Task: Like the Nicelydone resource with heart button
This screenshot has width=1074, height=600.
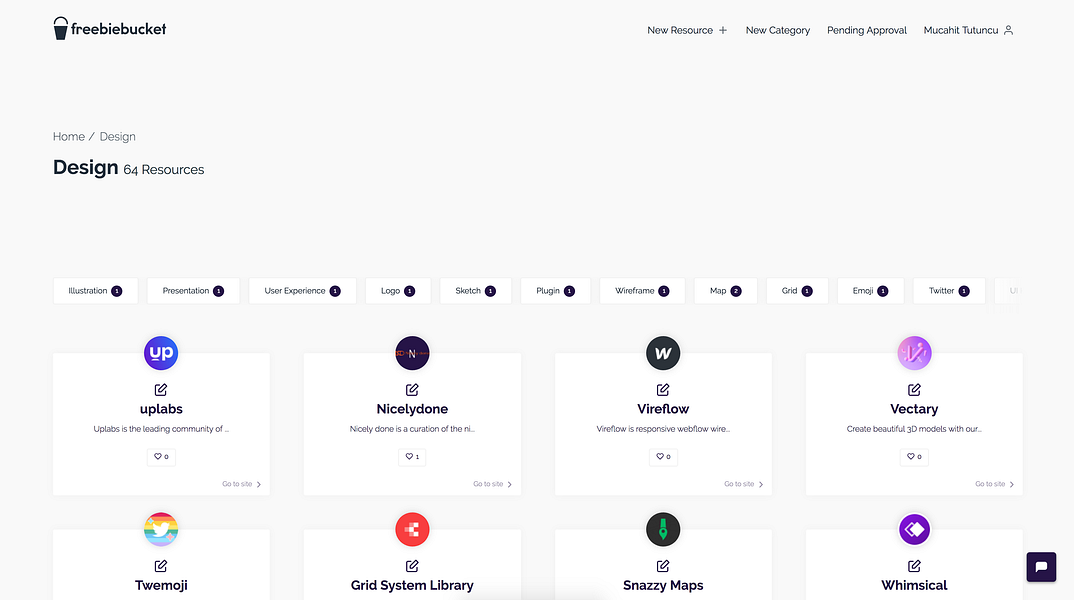Action: (412, 456)
